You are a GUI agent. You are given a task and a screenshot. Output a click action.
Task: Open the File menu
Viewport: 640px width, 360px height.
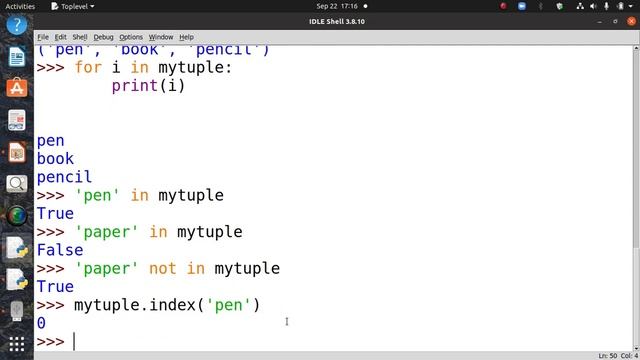pyautogui.click(x=43, y=37)
